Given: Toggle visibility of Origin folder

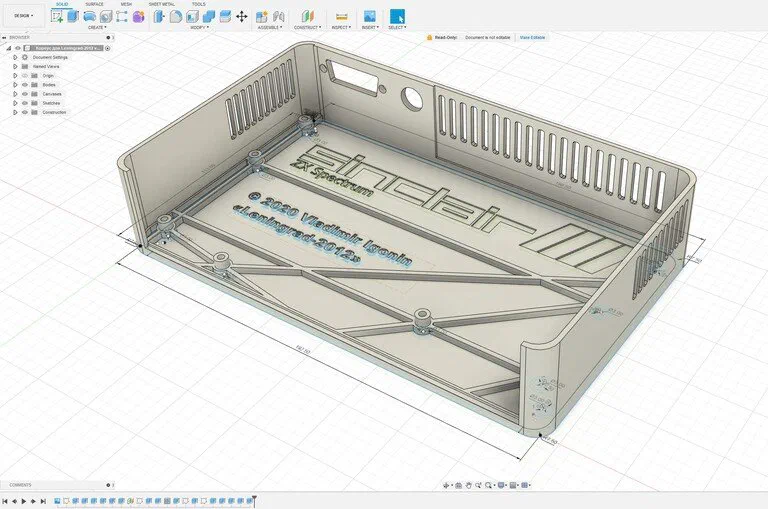Looking at the screenshot, I should (25, 75).
